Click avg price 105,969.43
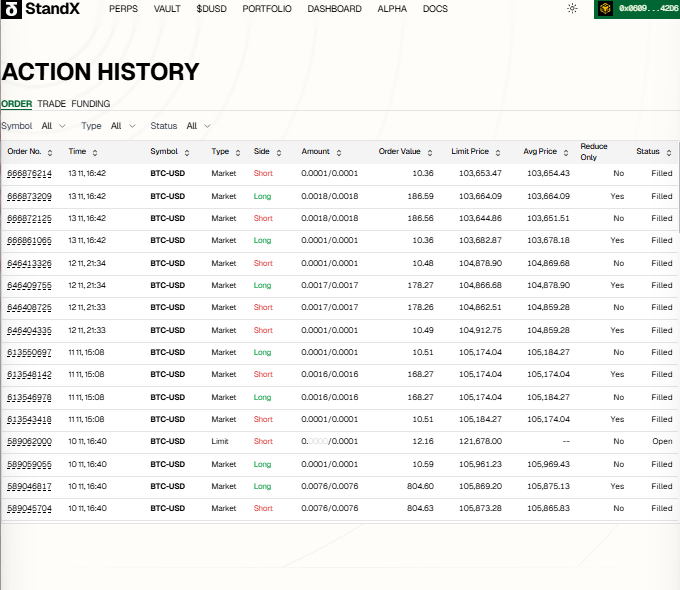This screenshot has width=680, height=590. pyautogui.click(x=548, y=464)
